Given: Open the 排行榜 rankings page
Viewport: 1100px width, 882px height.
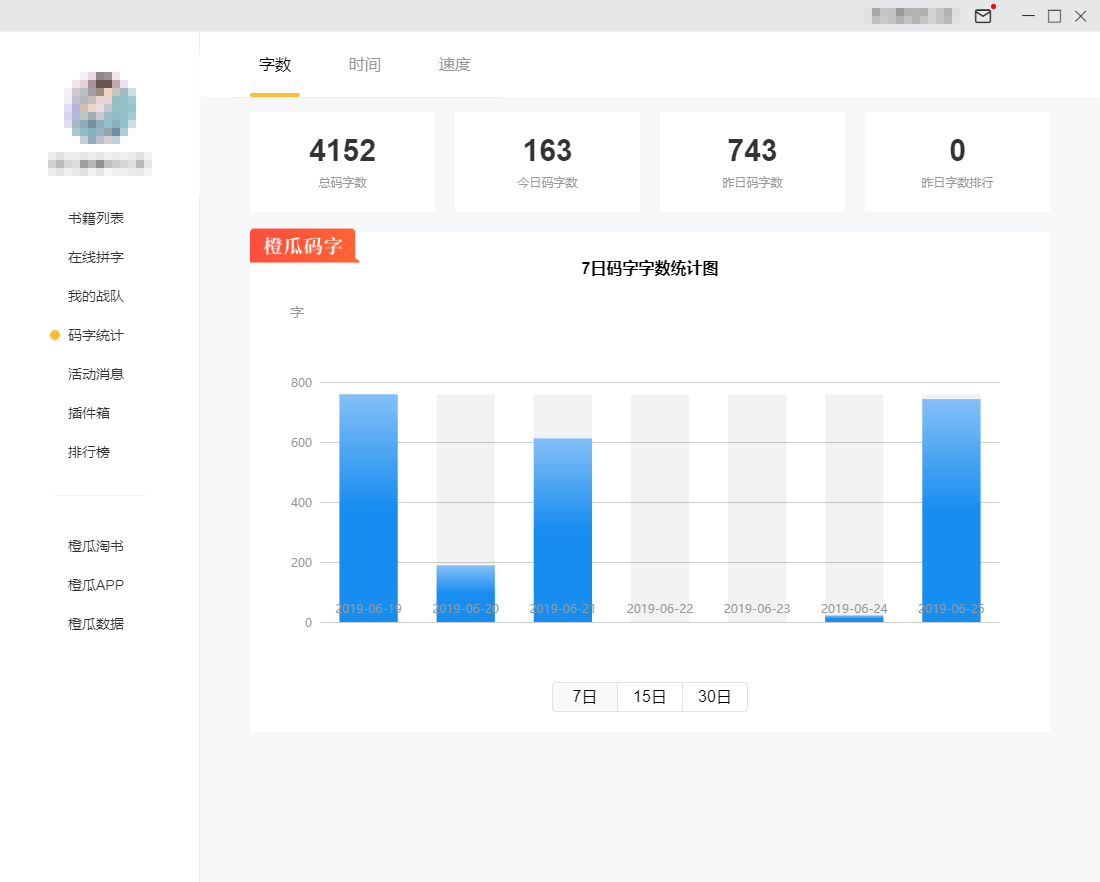Looking at the screenshot, I should tap(89, 452).
